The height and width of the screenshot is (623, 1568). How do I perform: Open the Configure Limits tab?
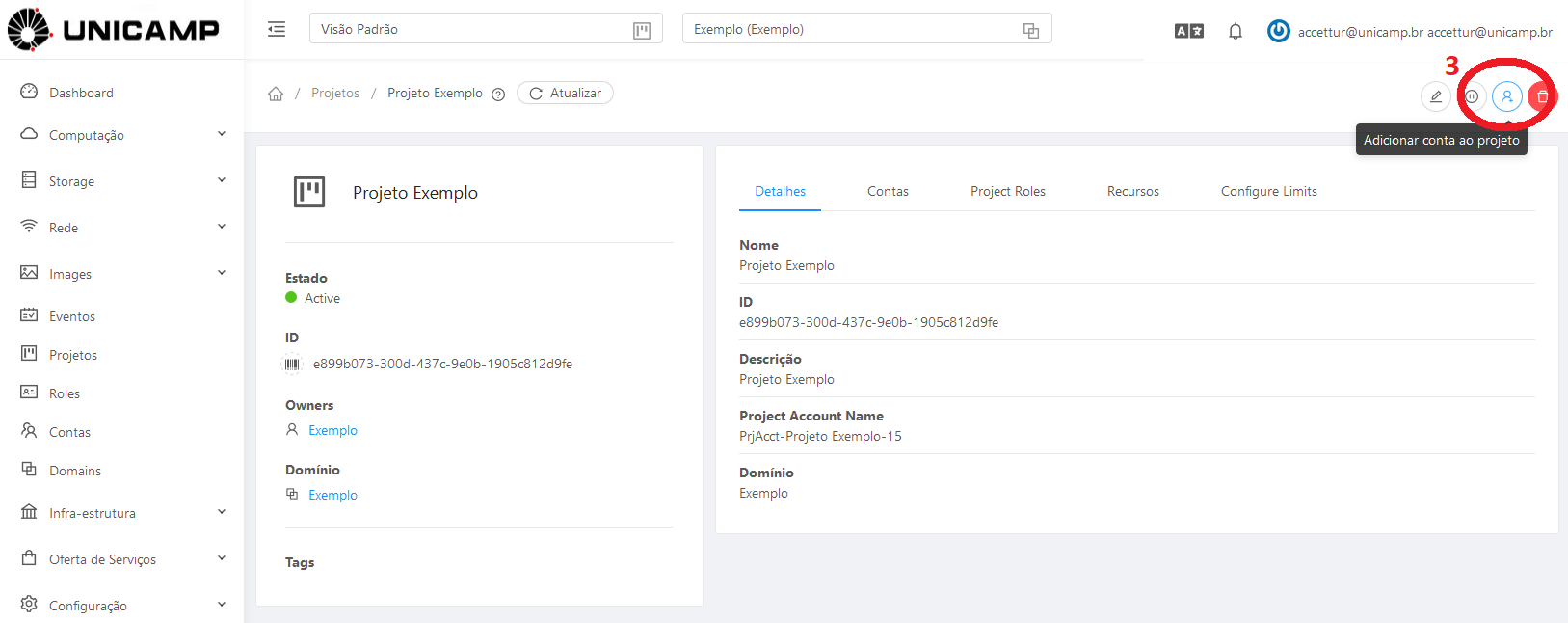pyautogui.click(x=1268, y=192)
